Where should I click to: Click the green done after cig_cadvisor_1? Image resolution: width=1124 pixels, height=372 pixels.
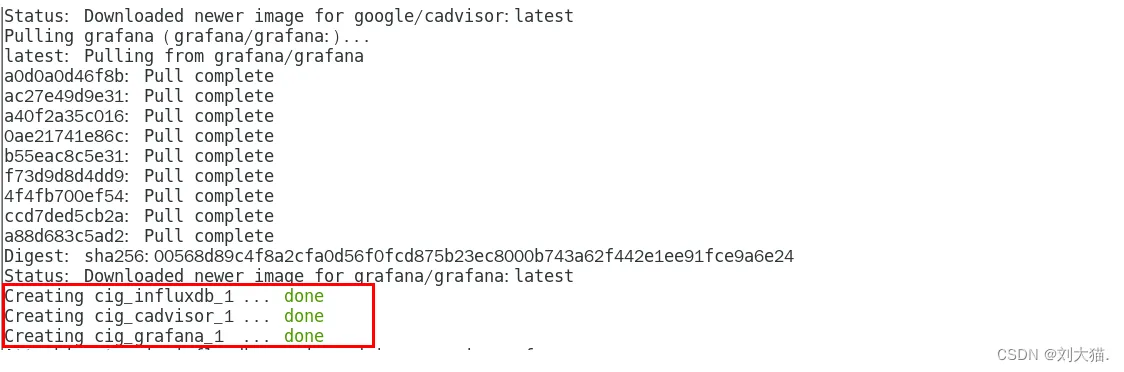[304, 316]
